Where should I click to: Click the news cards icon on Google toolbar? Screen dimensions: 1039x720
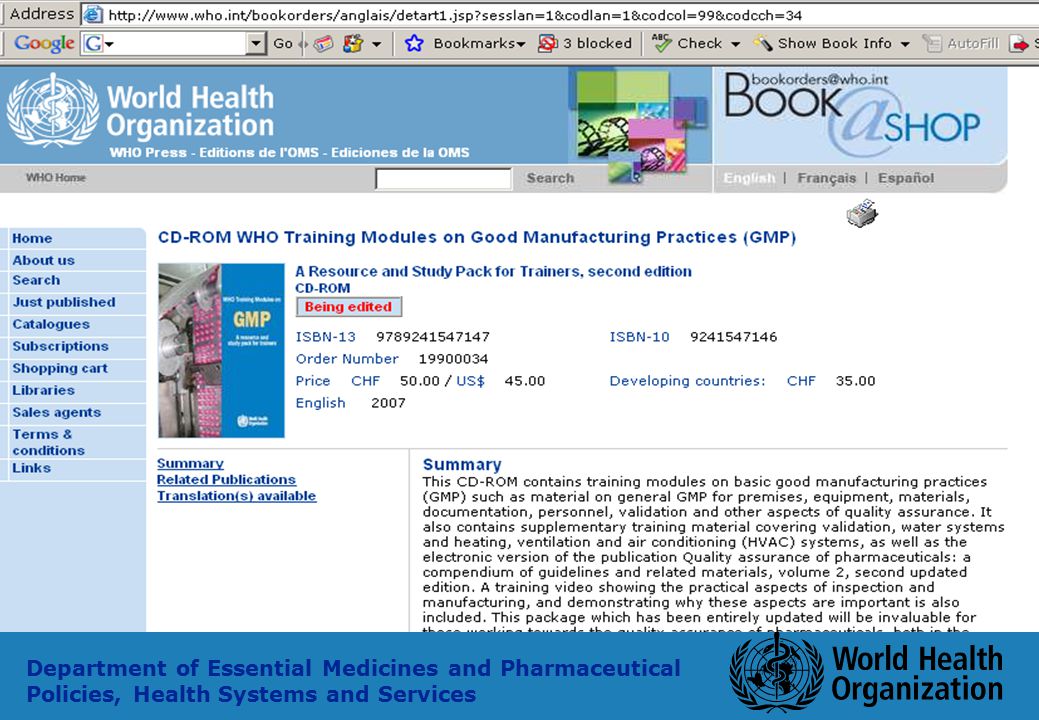pyautogui.click(x=323, y=44)
